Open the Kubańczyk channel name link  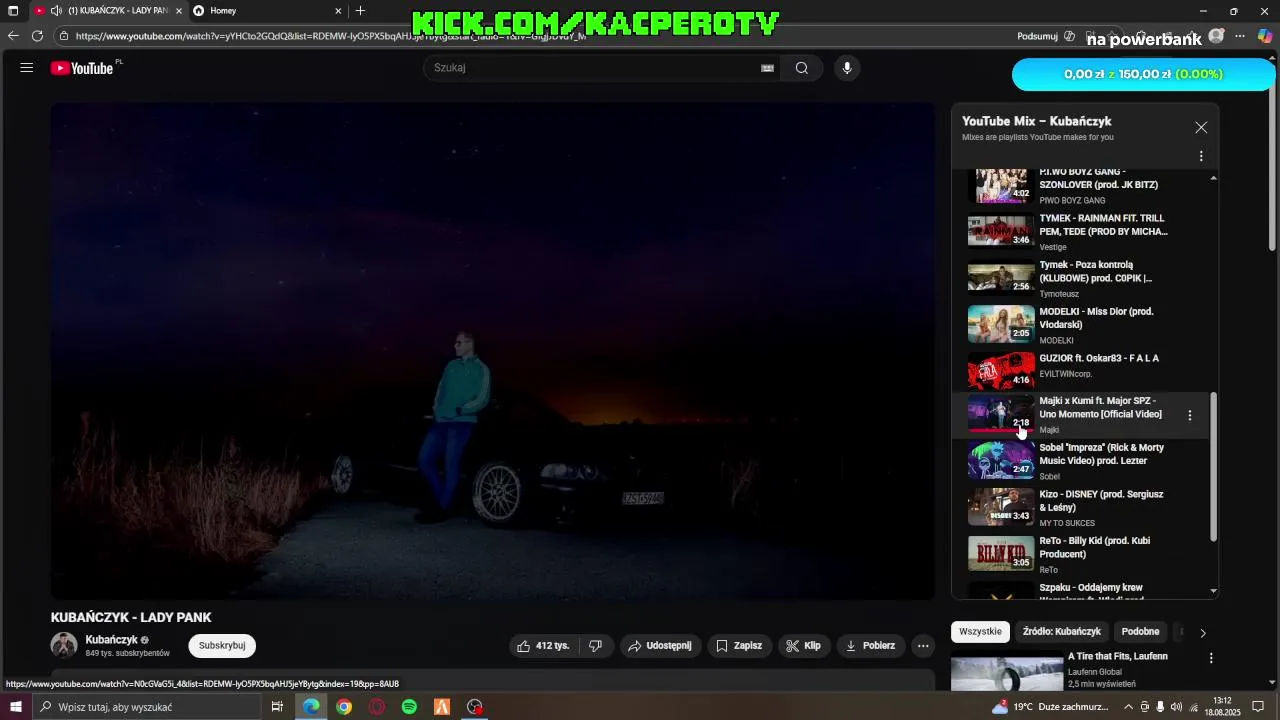[112, 640]
